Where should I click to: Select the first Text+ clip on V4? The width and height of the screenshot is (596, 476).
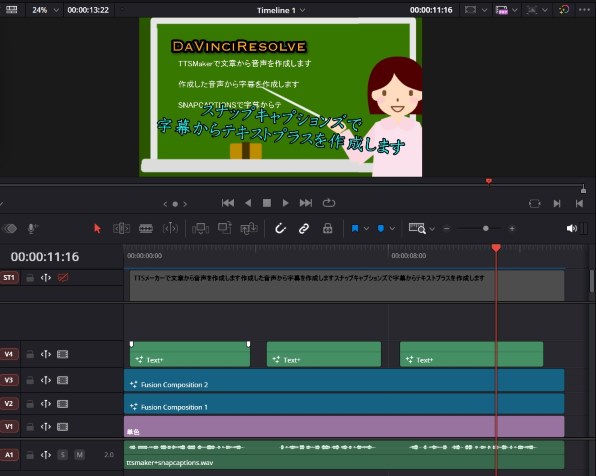click(x=190, y=354)
